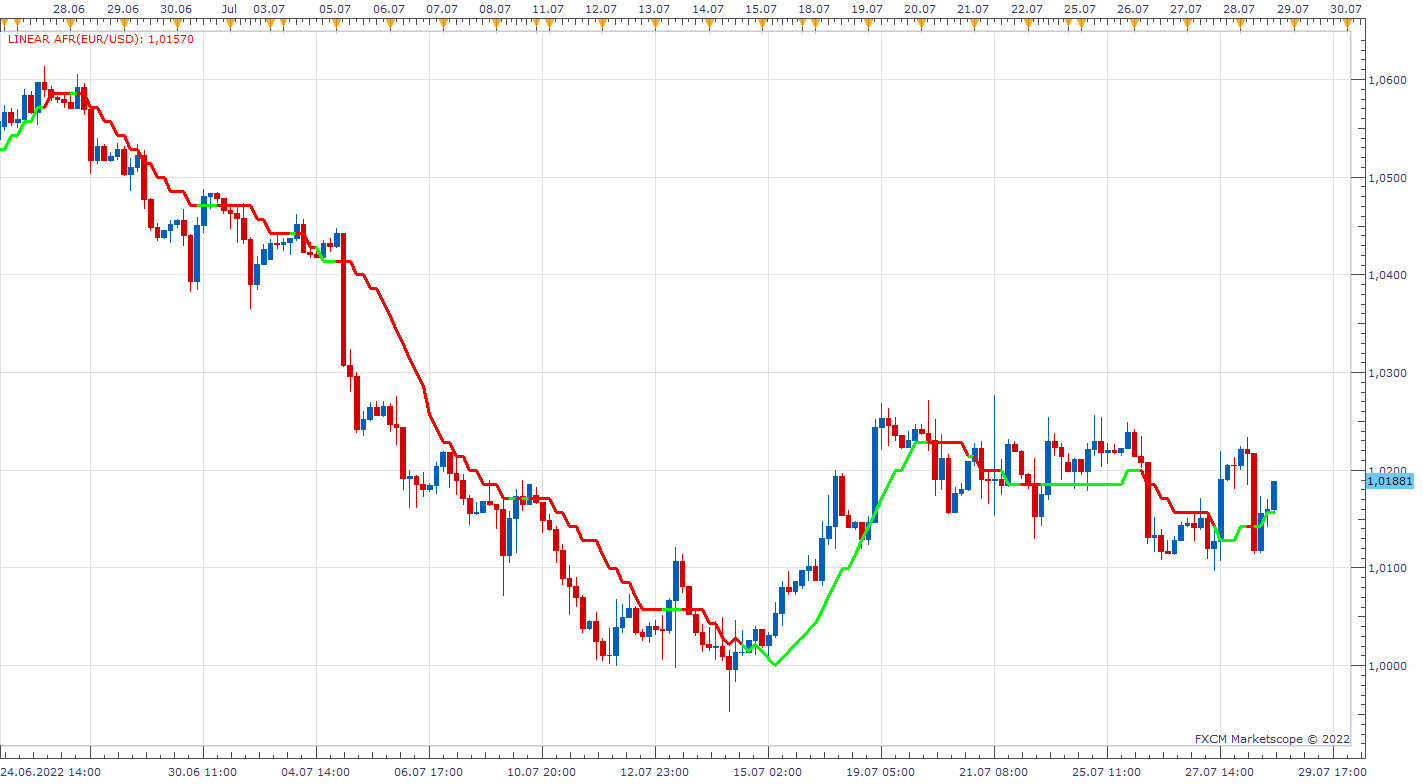The height and width of the screenshot is (784, 1423).
Task: Click the 24.06.2022 14:00 time label
Action: [51, 772]
